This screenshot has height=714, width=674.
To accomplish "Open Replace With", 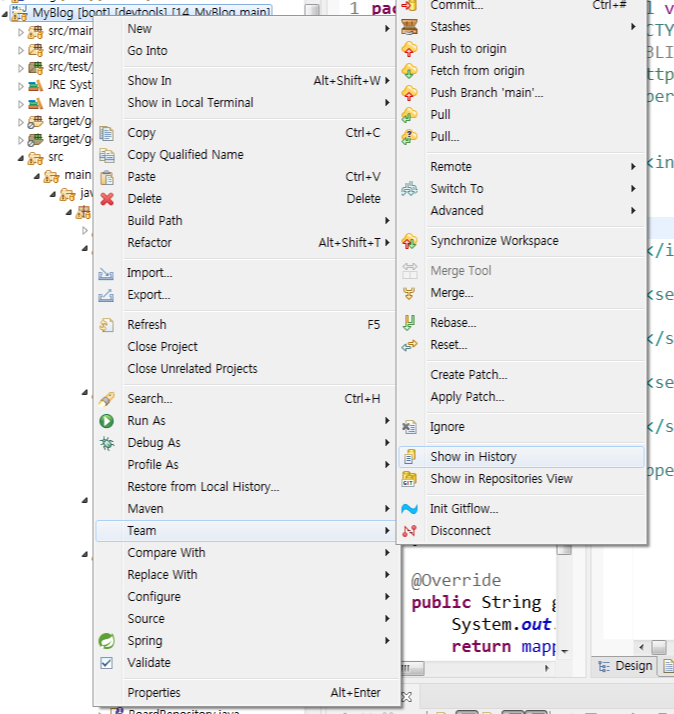I will point(162,575).
